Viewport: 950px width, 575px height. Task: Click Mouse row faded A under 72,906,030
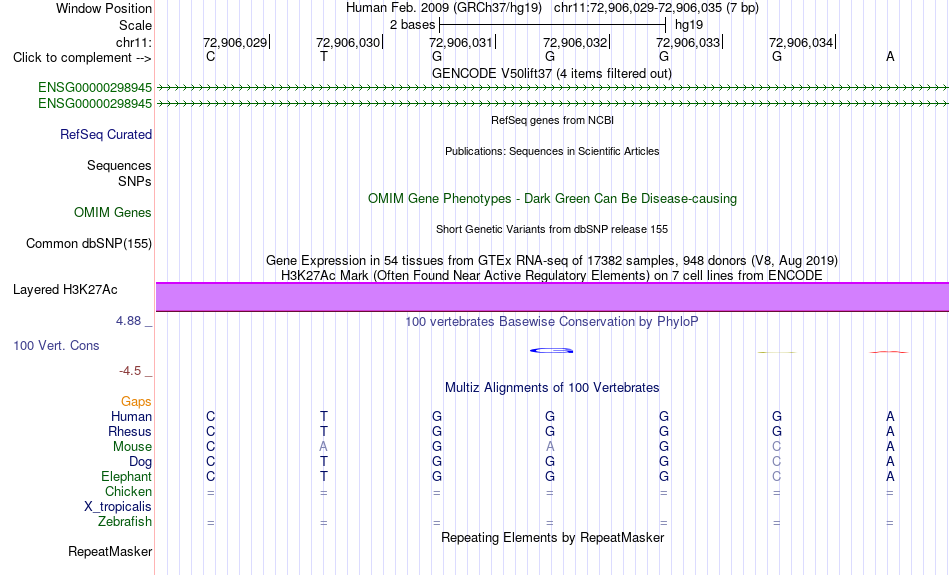click(x=324, y=447)
